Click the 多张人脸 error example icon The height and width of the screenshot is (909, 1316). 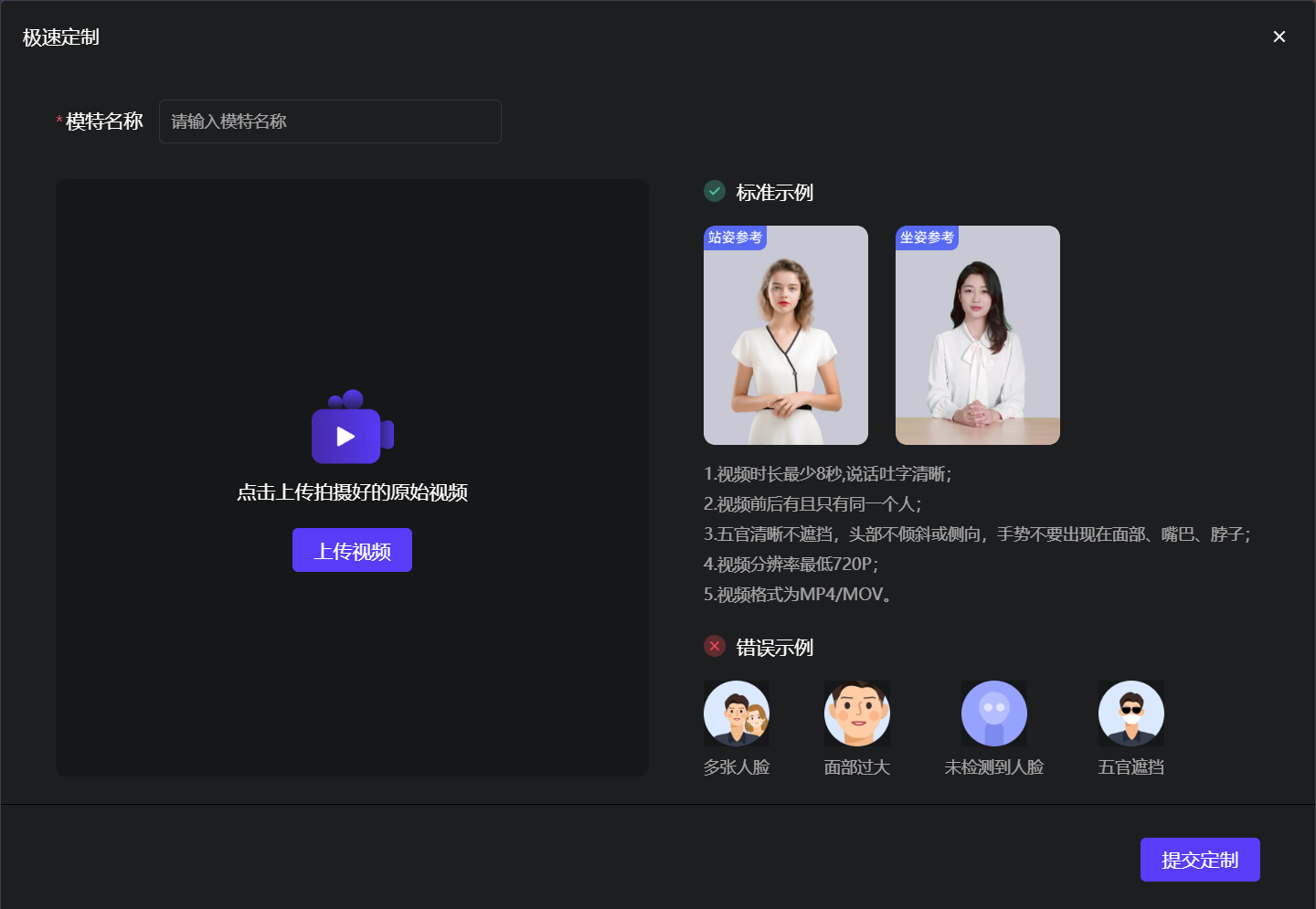click(737, 713)
